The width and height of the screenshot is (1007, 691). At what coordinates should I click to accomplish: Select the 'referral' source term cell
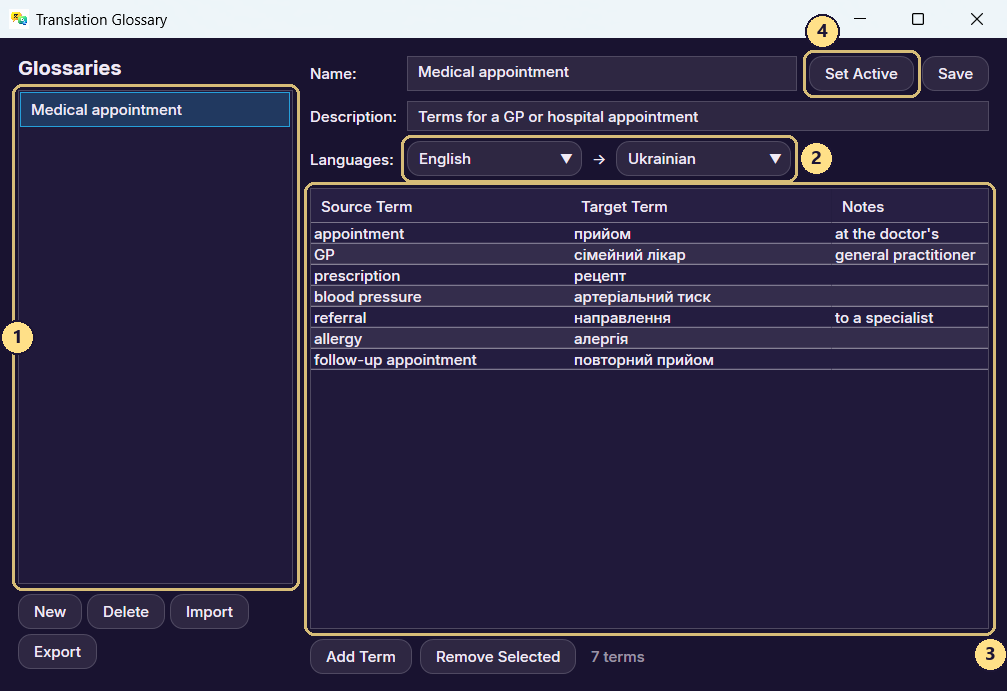tap(441, 318)
